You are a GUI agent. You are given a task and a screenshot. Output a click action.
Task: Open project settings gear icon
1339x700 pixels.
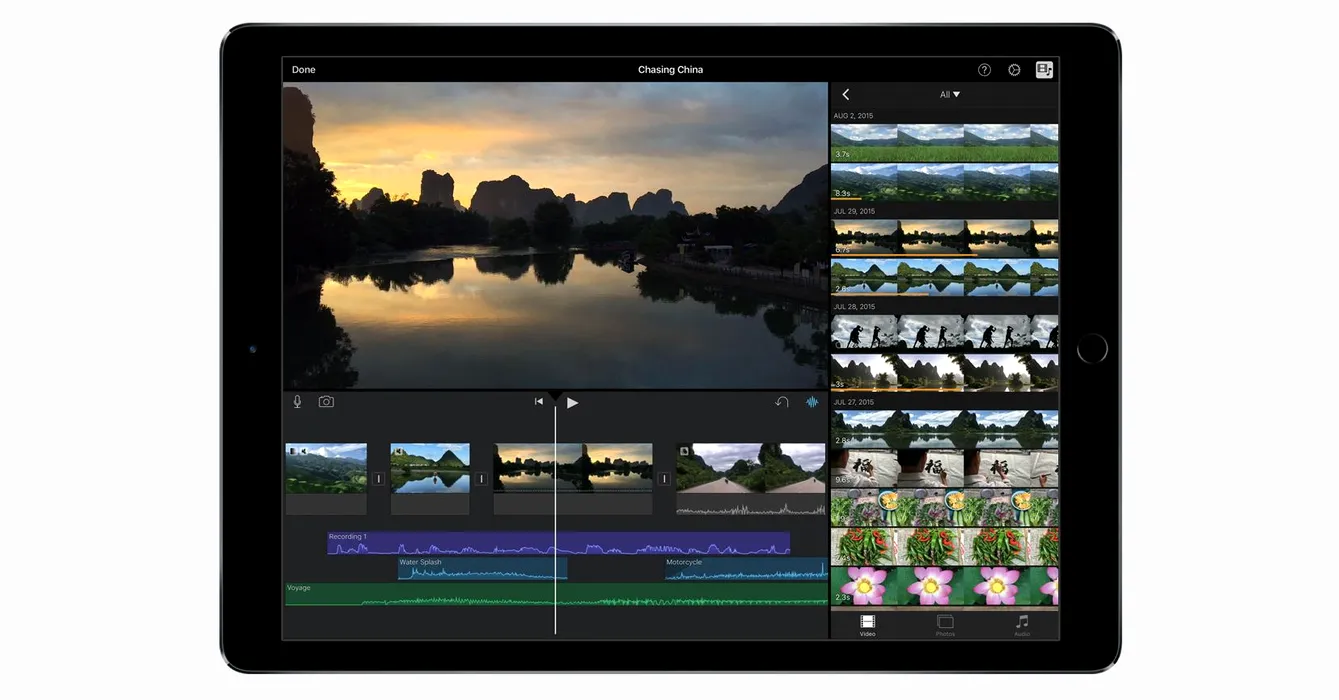coord(1014,70)
